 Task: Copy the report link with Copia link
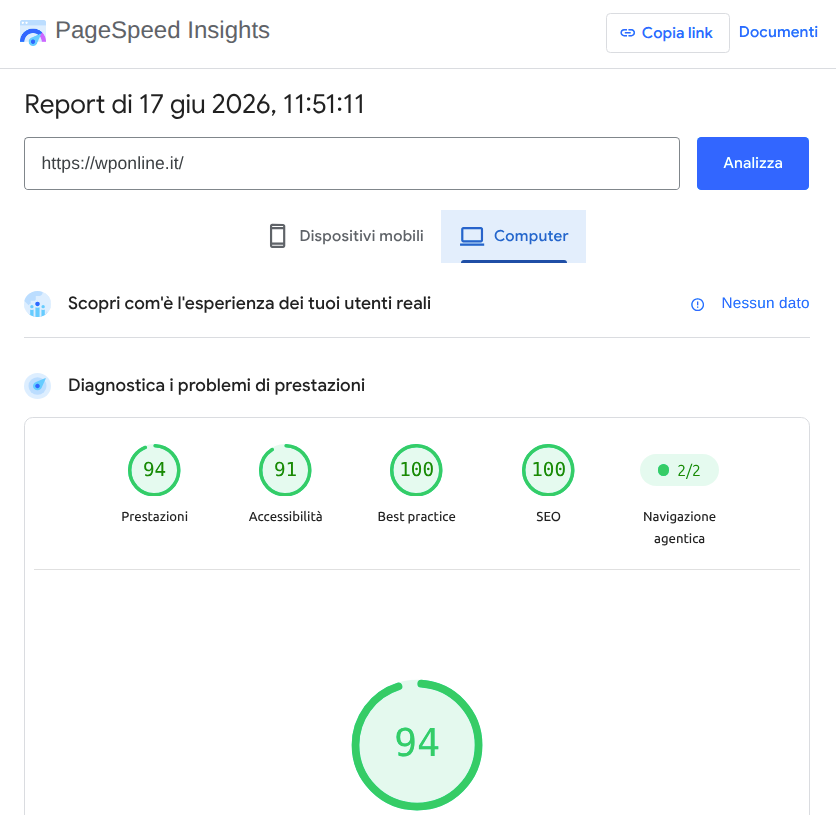coord(668,33)
